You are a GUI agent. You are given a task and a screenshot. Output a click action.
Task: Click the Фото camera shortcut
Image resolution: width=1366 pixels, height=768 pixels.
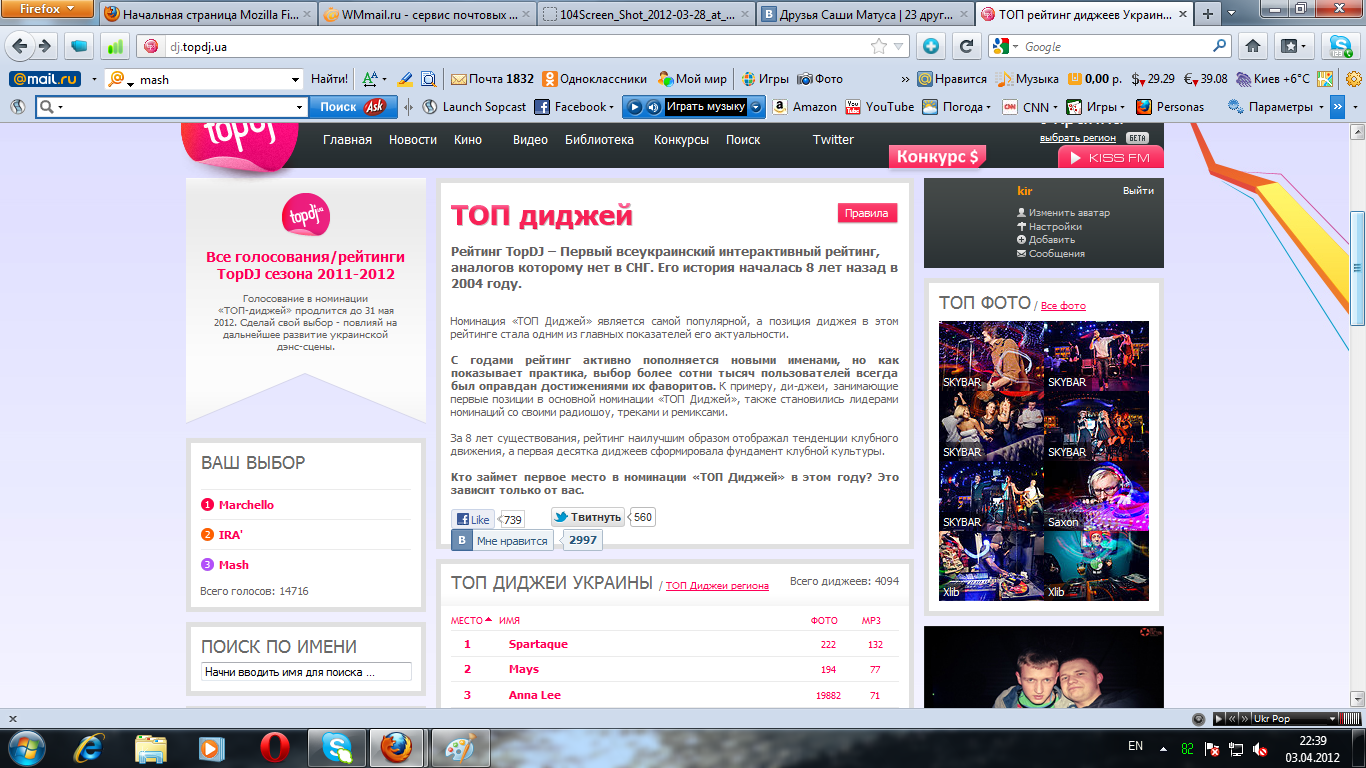(820, 79)
